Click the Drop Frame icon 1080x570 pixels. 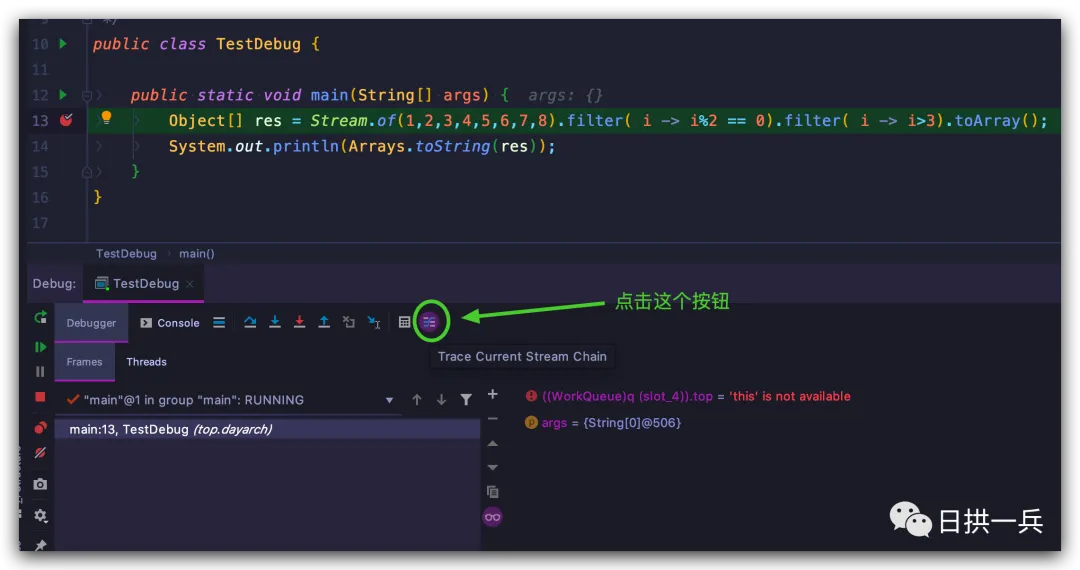click(x=349, y=321)
